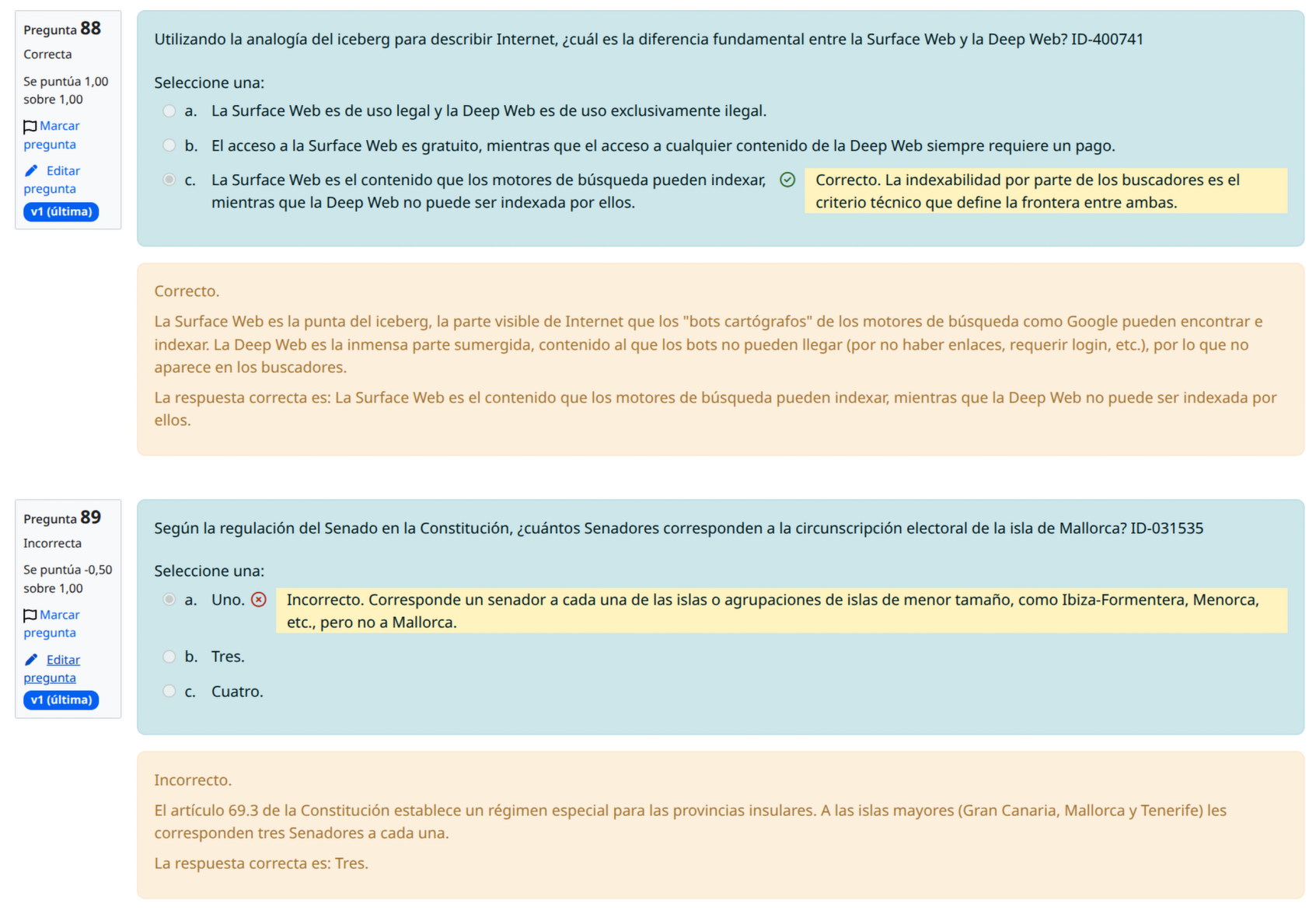This screenshot has width=1316, height=914.
Task: Click the pencil edit icon for question 89
Action: click(31, 660)
